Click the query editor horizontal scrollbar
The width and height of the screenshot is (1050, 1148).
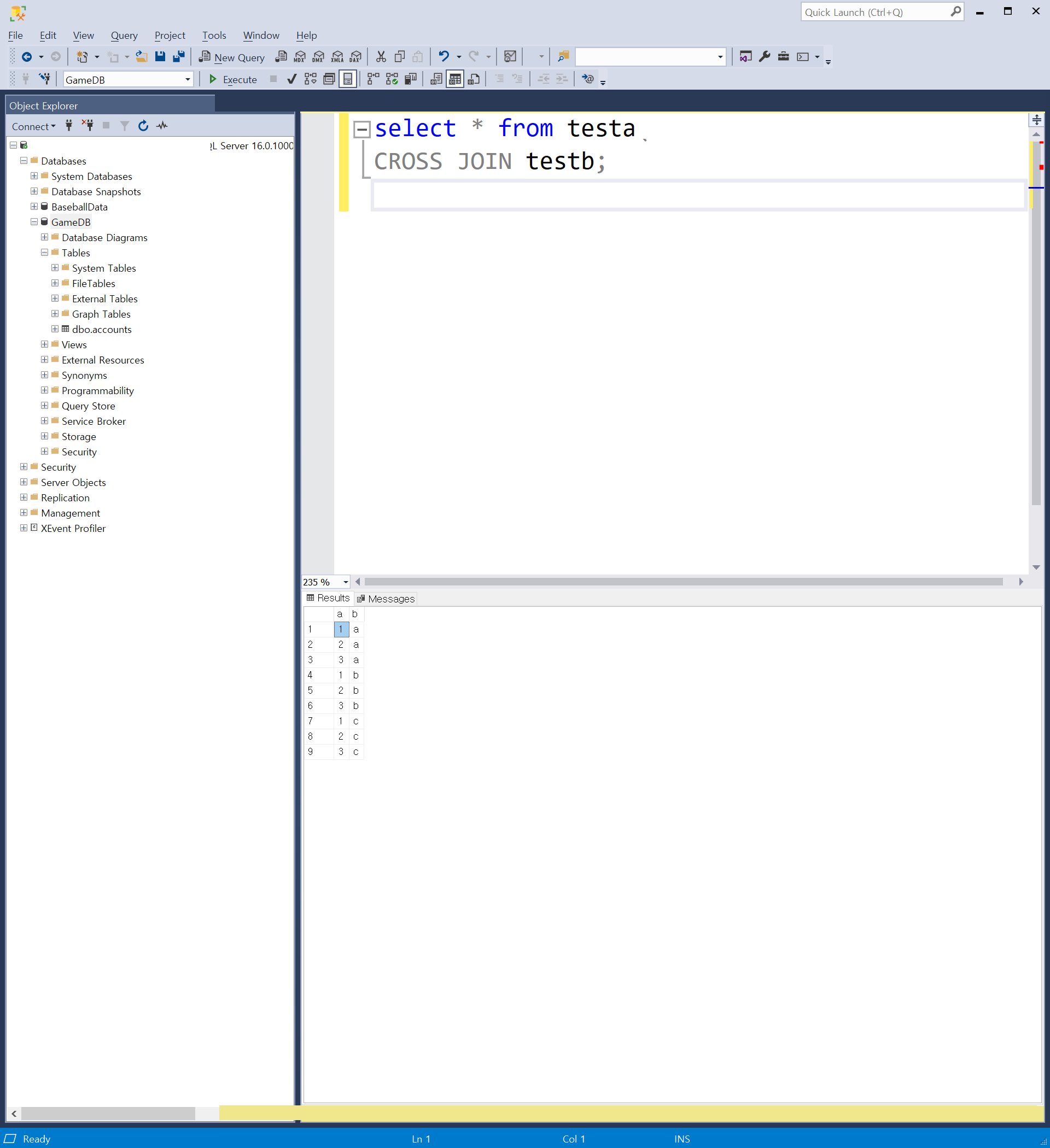[x=682, y=582]
